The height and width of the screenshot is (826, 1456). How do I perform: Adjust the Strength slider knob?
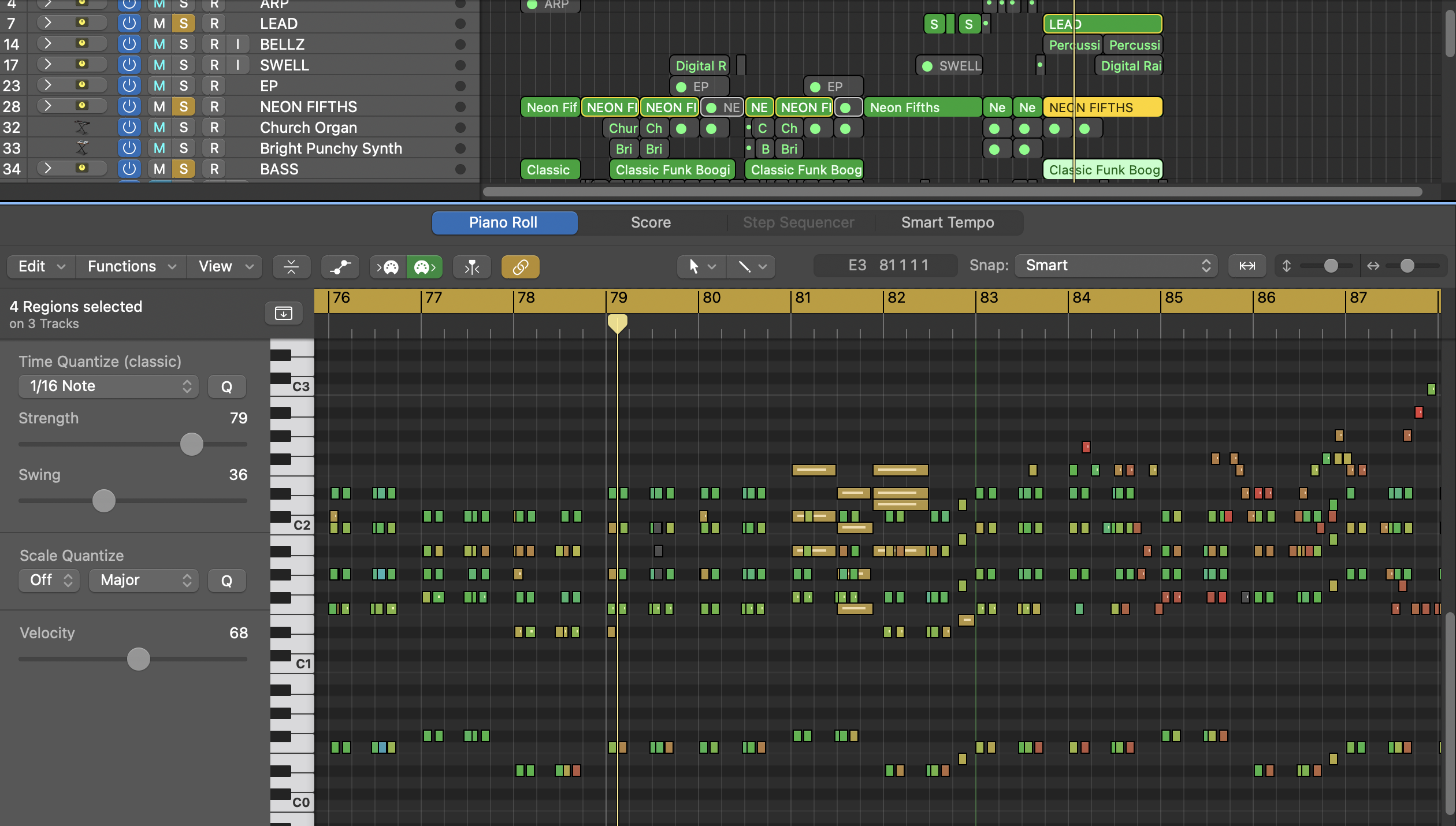click(191, 444)
